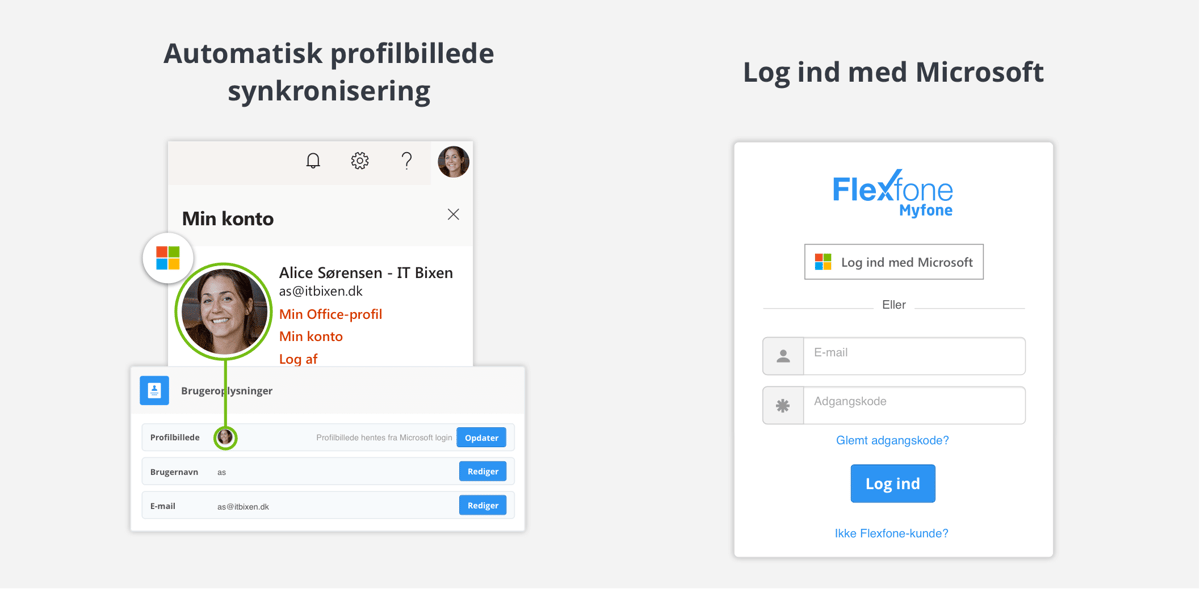Click the blue Brugeroplysninger panel icon
This screenshot has width=1200, height=589.
(x=154, y=390)
